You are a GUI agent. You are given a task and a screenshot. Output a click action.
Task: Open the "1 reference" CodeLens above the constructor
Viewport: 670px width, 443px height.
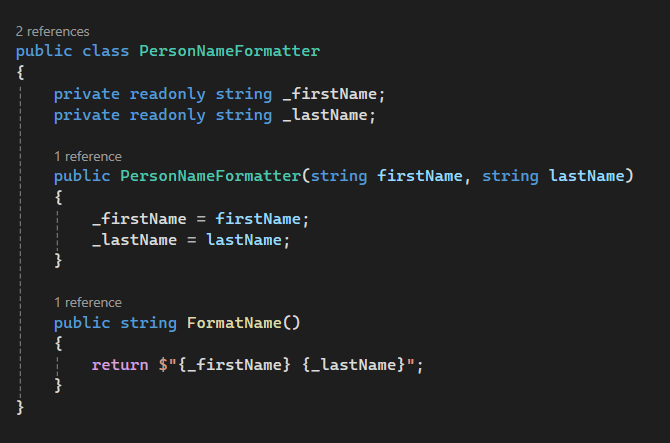click(88, 156)
